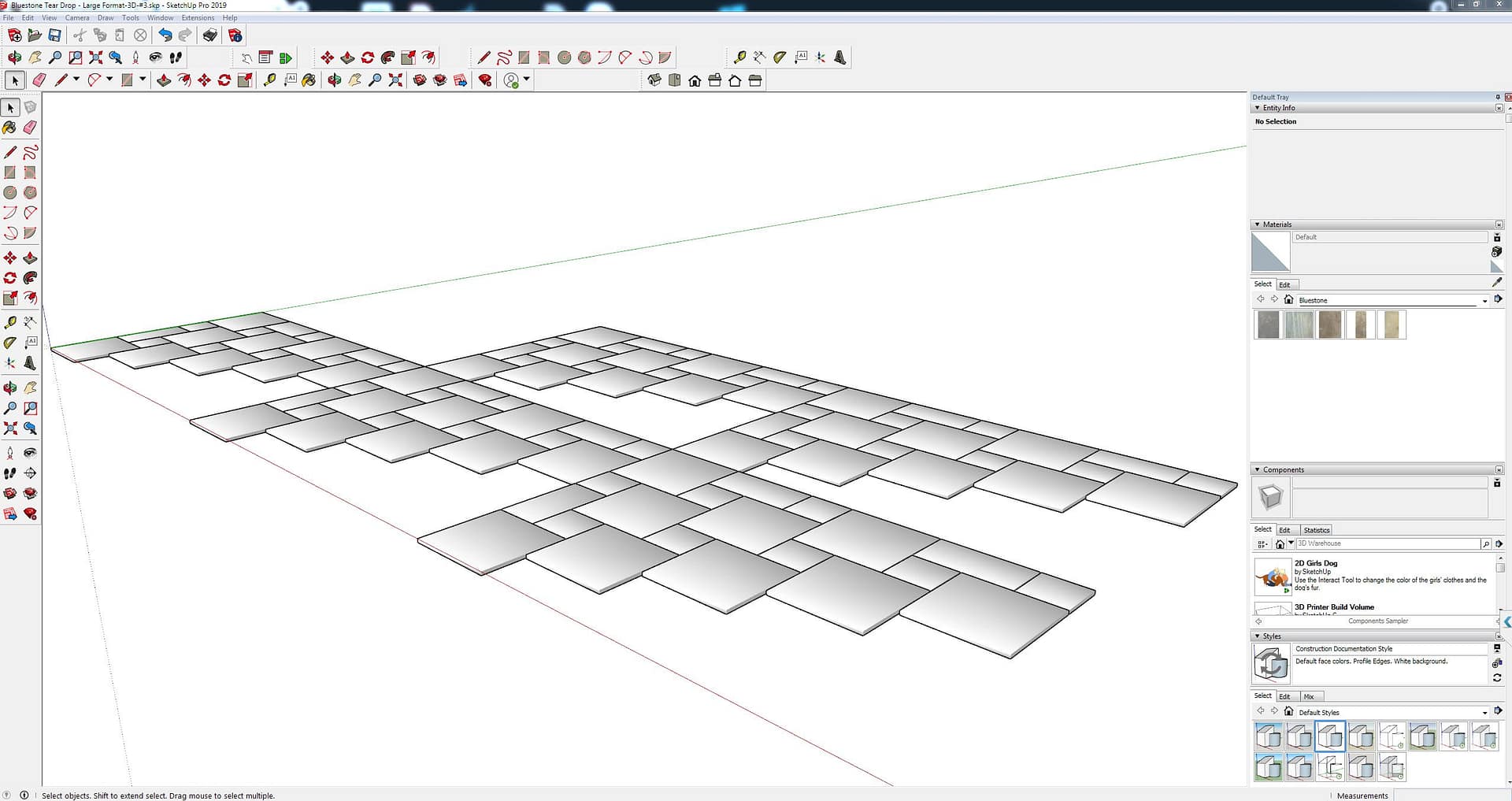Open the Default Styles collection dropdown
This screenshot has height=801, width=1512.
1484,712
